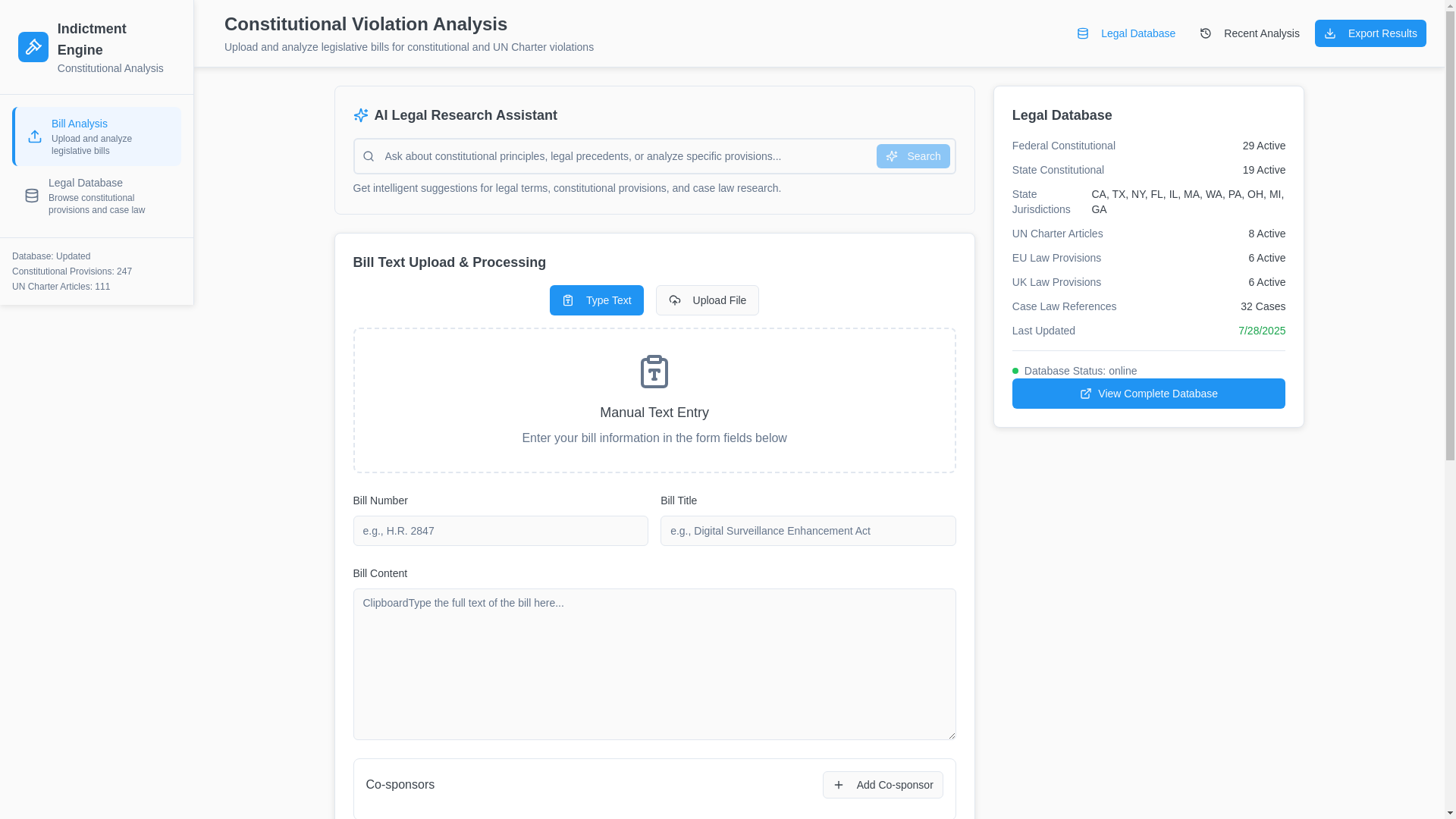The width and height of the screenshot is (1456, 819).
Task: Click the AI sparkle icon beside assistant title
Action: 361,115
